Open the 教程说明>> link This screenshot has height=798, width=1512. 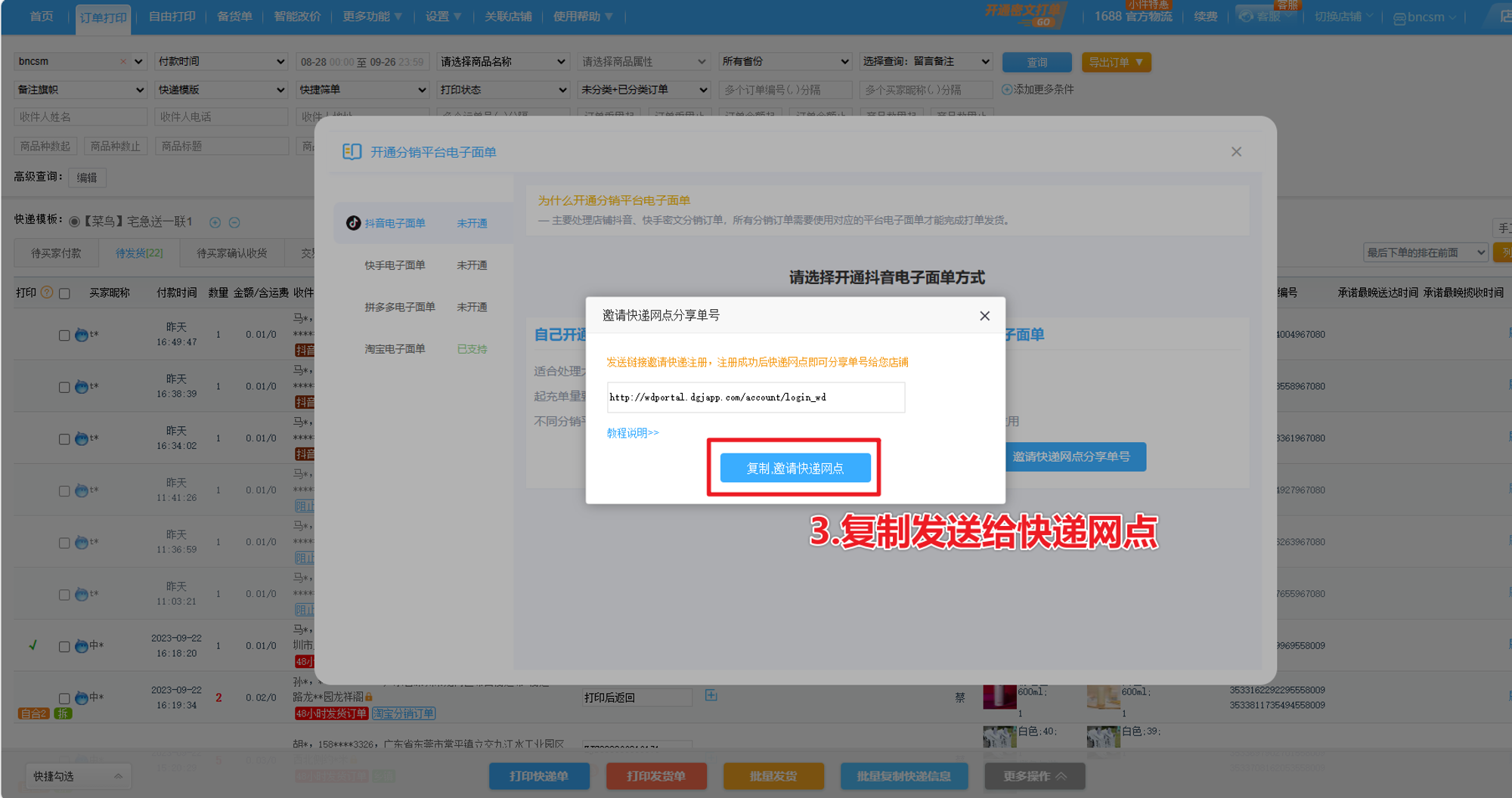point(633,432)
